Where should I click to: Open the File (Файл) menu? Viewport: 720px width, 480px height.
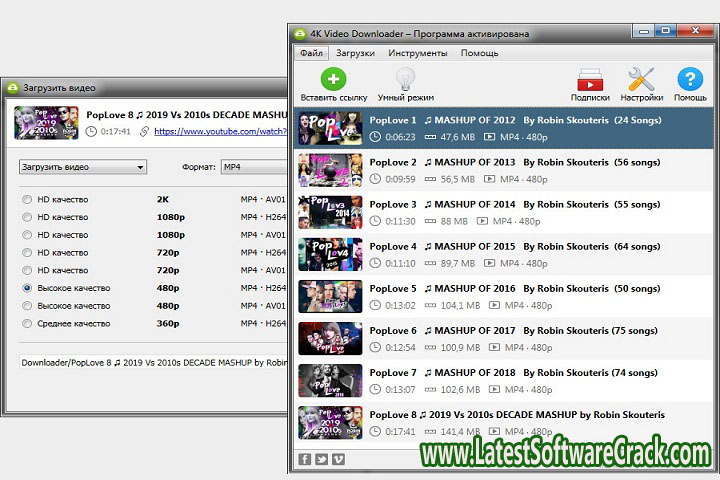pyautogui.click(x=311, y=53)
